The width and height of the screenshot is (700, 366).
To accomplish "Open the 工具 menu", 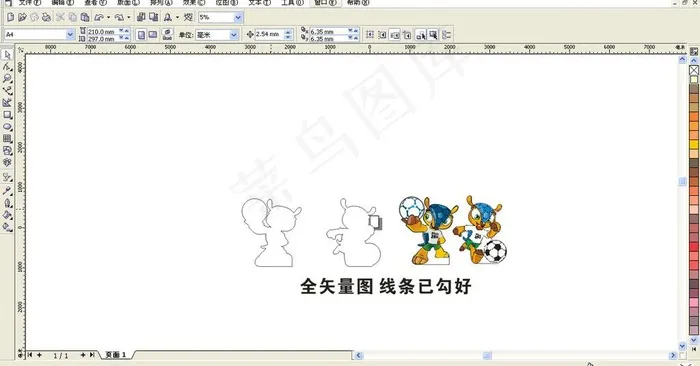I will 292,2.
